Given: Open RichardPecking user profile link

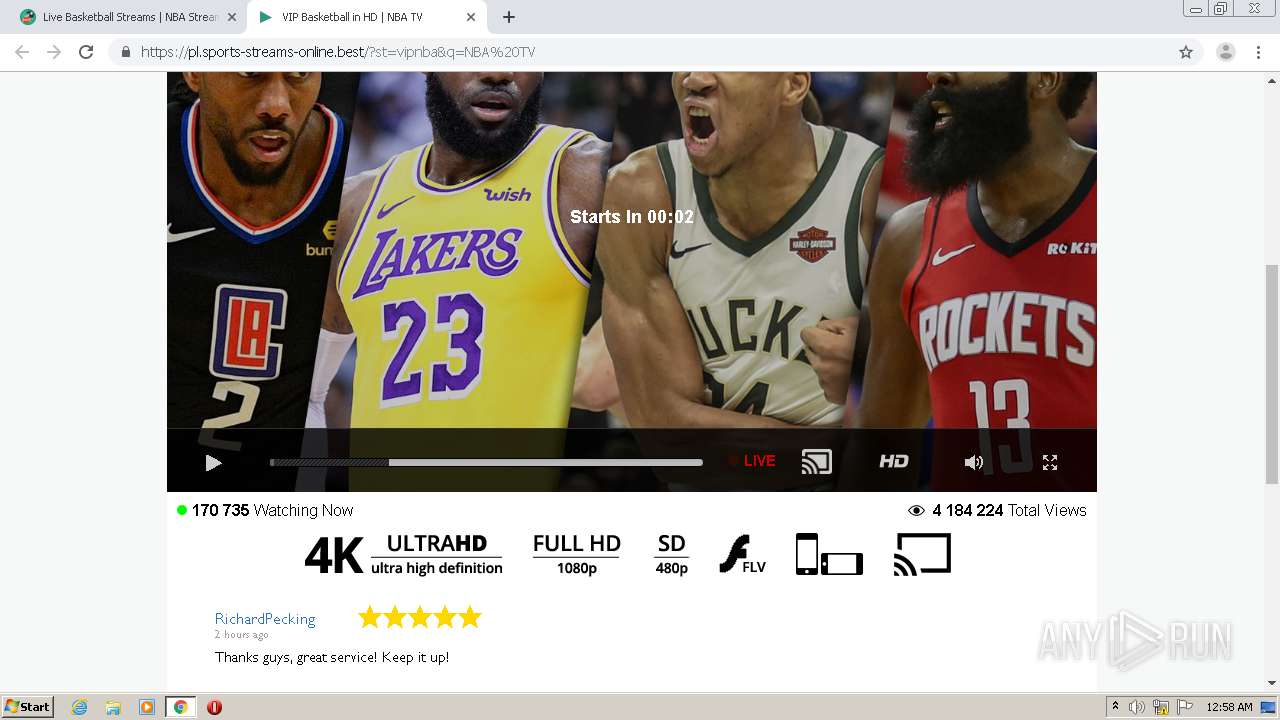Looking at the screenshot, I should coord(265,619).
